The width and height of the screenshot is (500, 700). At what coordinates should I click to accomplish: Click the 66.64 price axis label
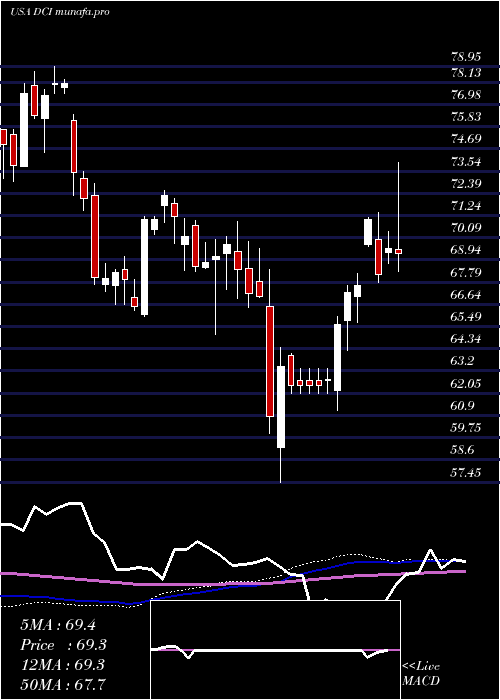[467, 295]
